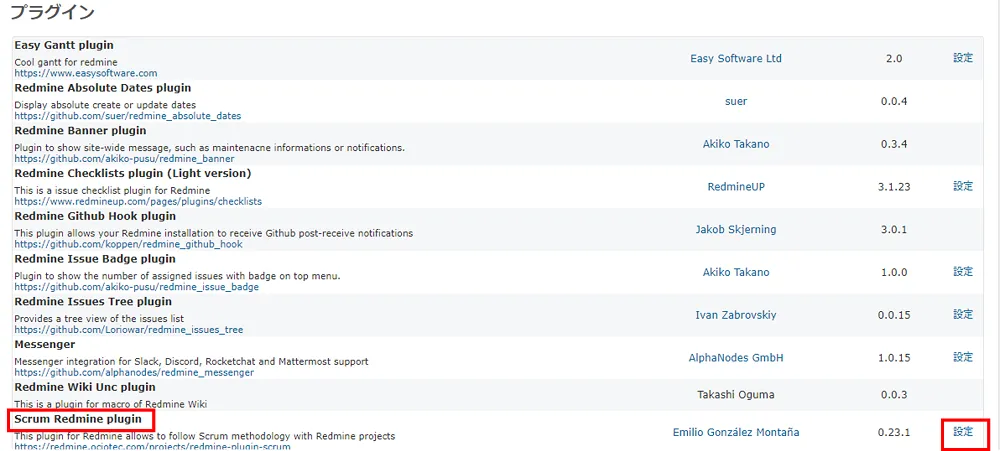The height and width of the screenshot is (451, 1000).
Task: Select the Redmine Issue Badge plugin title
Action: 94,259
